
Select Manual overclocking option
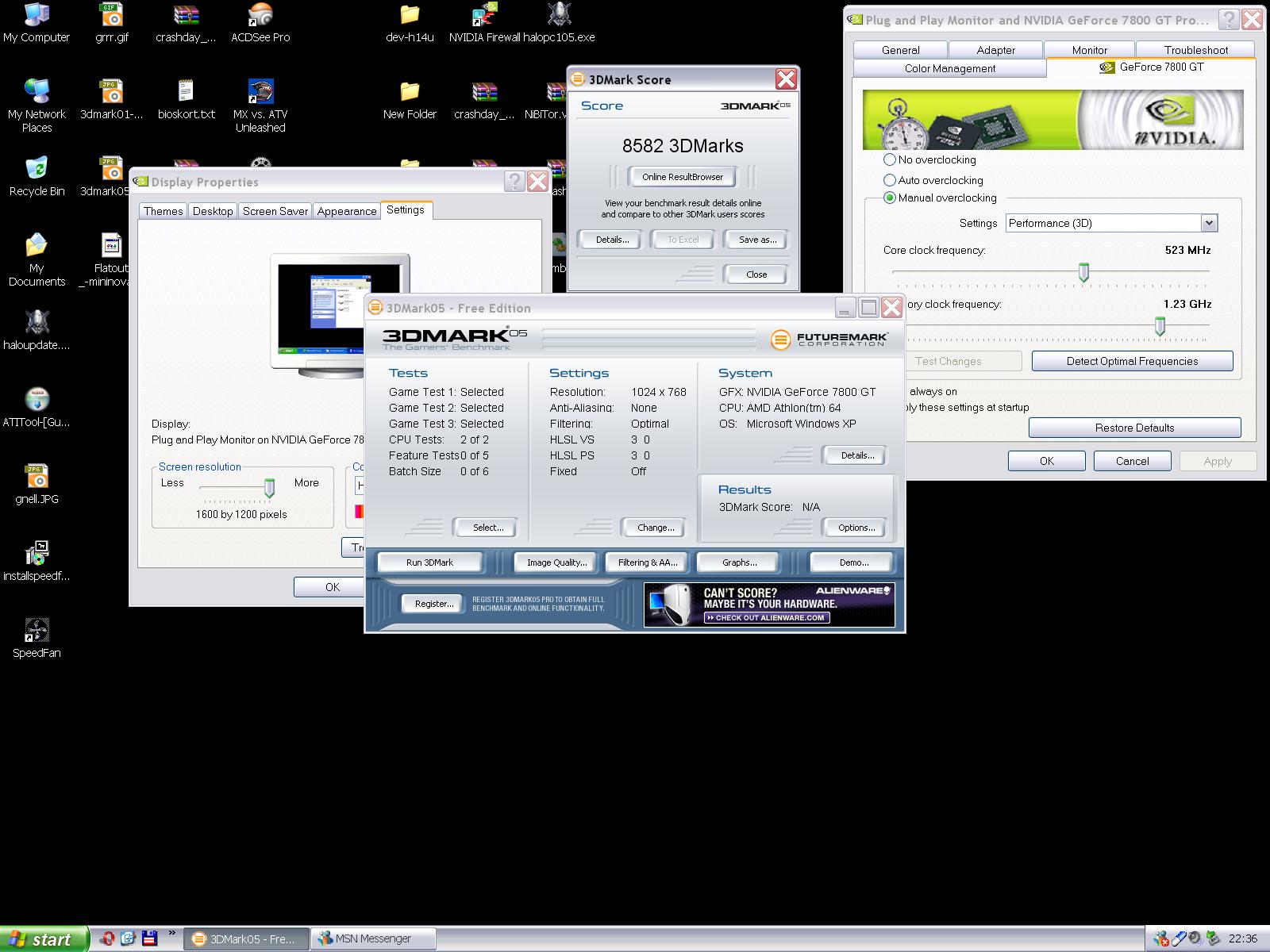point(940,198)
